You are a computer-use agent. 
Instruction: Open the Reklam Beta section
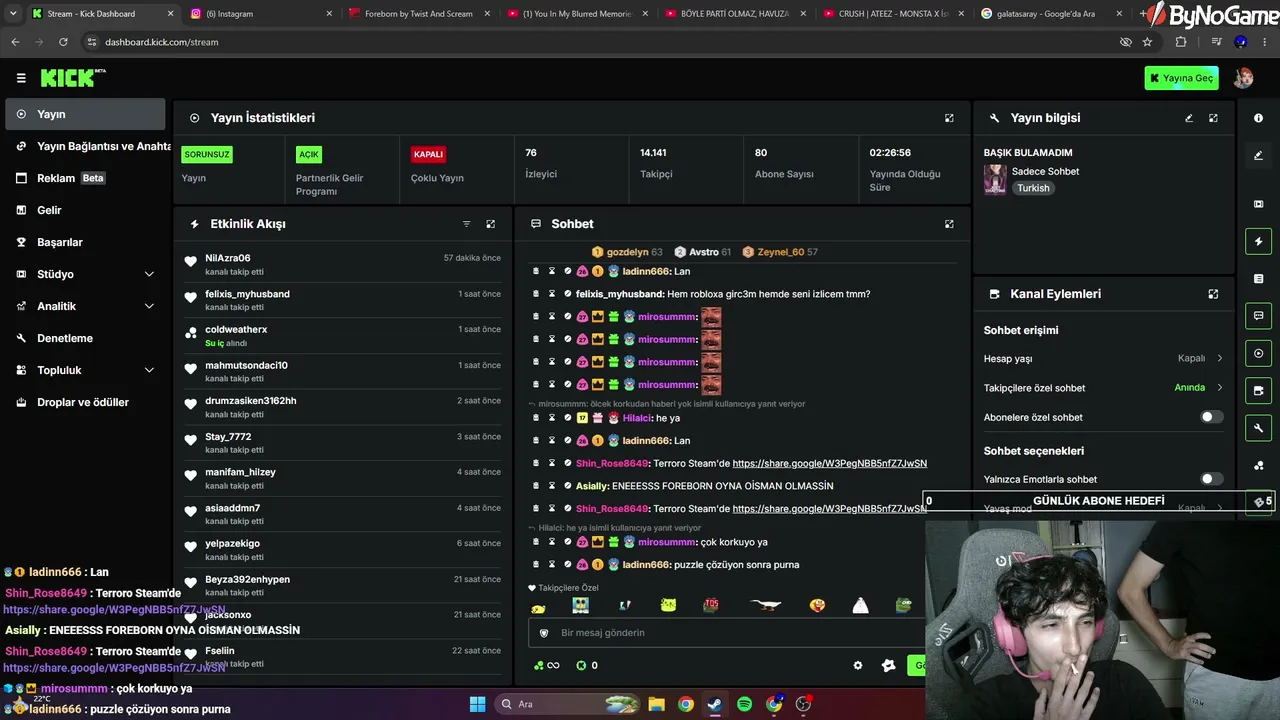tap(85, 178)
